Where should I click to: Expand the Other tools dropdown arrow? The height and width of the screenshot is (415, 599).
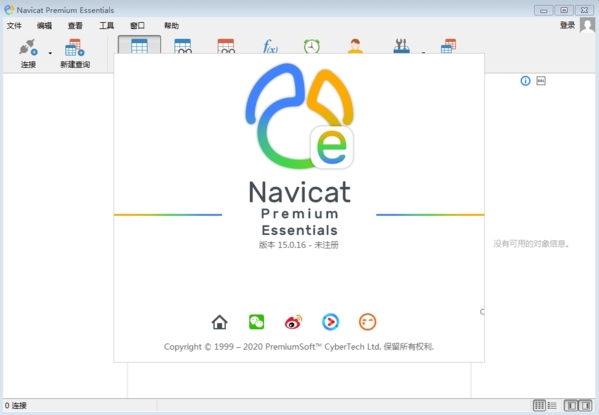(423, 52)
